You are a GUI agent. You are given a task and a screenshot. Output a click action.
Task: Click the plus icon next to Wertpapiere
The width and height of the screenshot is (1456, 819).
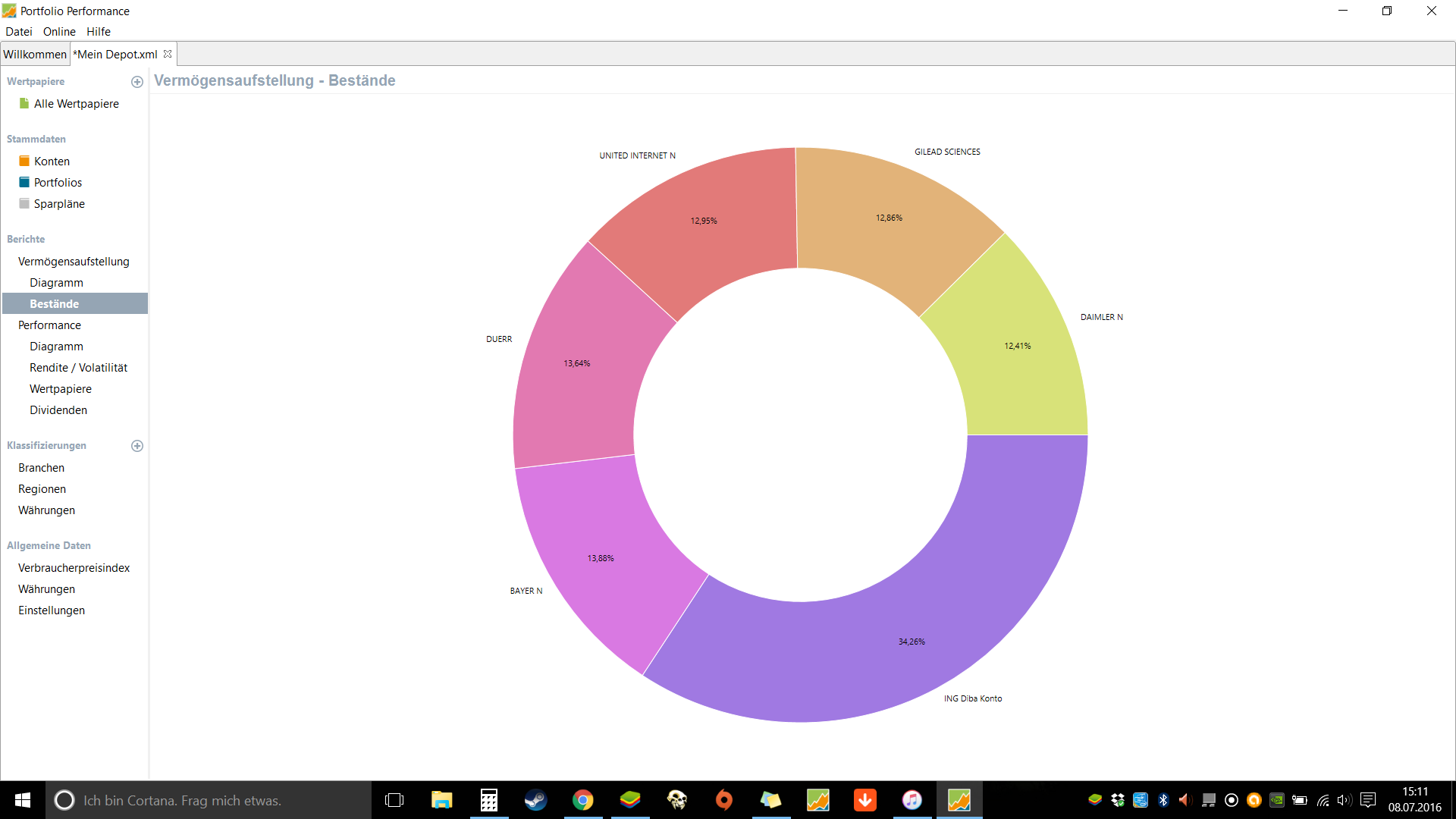pyautogui.click(x=137, y=82)
